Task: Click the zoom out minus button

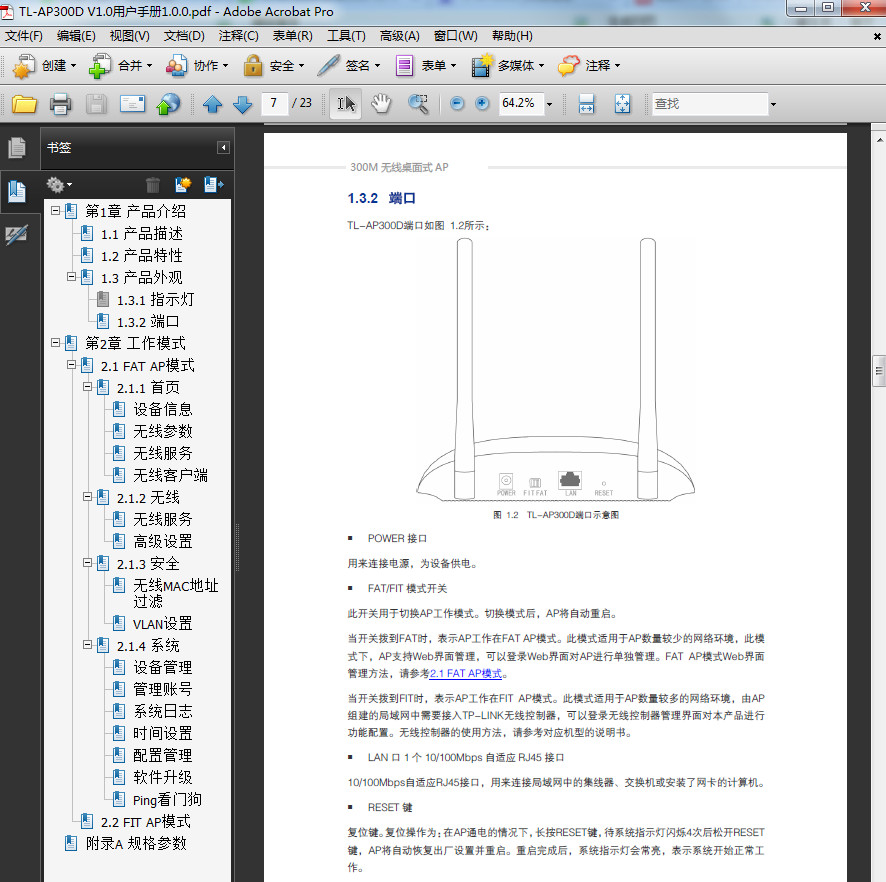Action: [457, 104]
